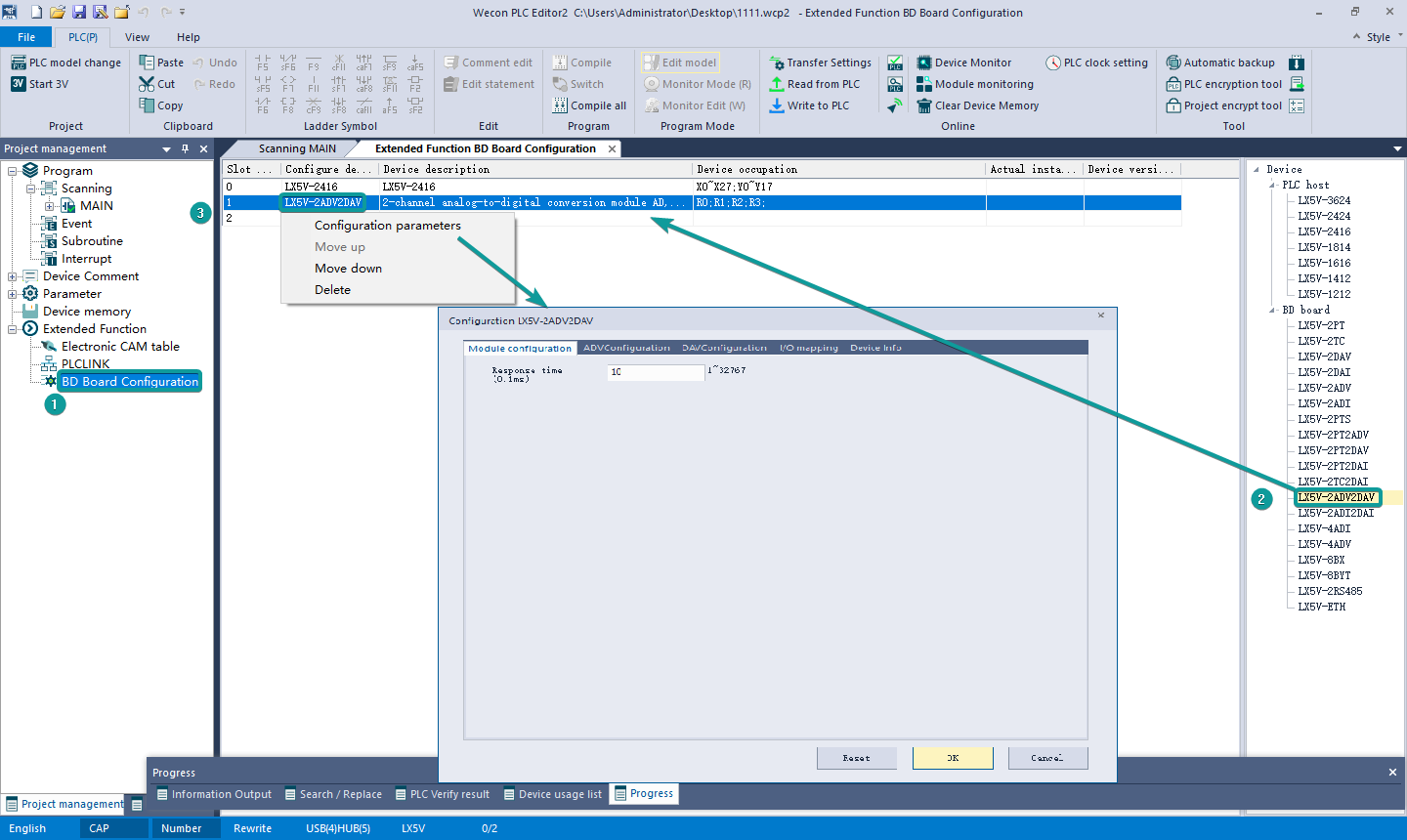Click the Save floppy disk icon in the title bar
This screenshot has height=840, width=1407.
(x=79, y=12)
